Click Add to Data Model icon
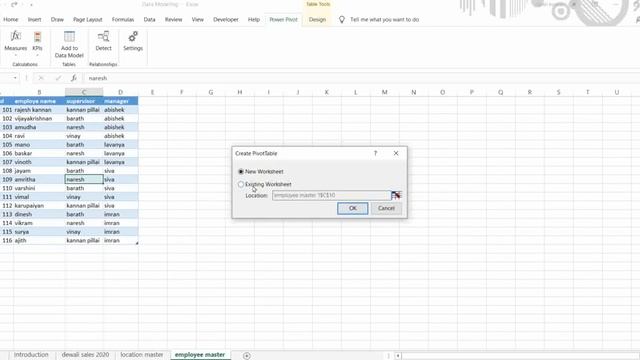Viewport: 640px width, 360px height. click(x=69, y=37)
